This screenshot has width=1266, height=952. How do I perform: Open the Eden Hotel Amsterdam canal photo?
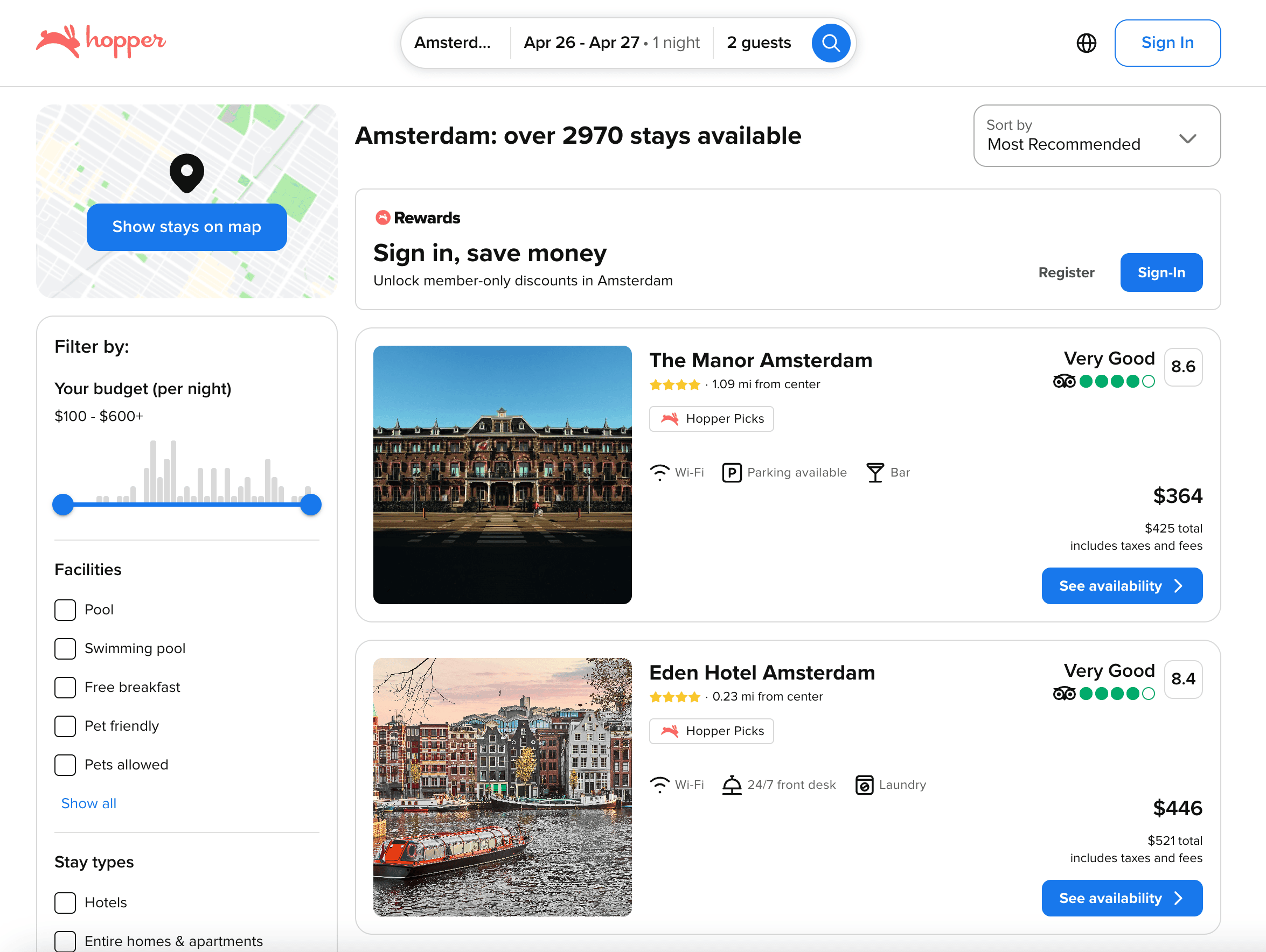pyautogui.click(x=502, y=787)
